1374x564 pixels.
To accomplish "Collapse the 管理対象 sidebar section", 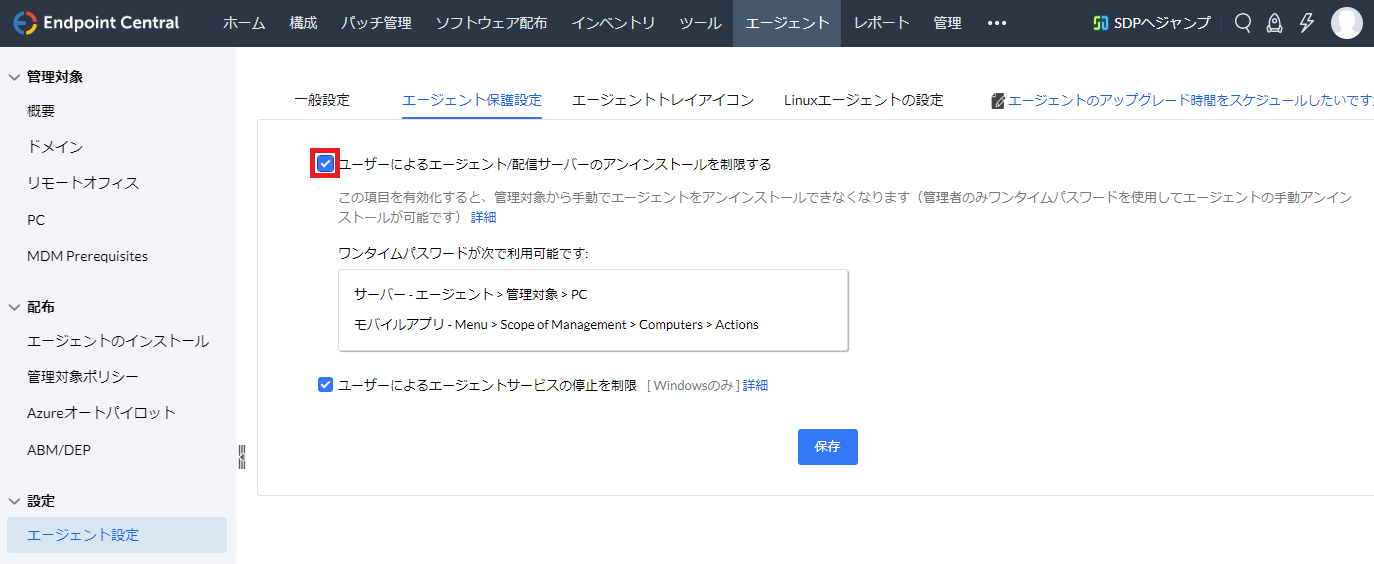I will coord(14,77).
